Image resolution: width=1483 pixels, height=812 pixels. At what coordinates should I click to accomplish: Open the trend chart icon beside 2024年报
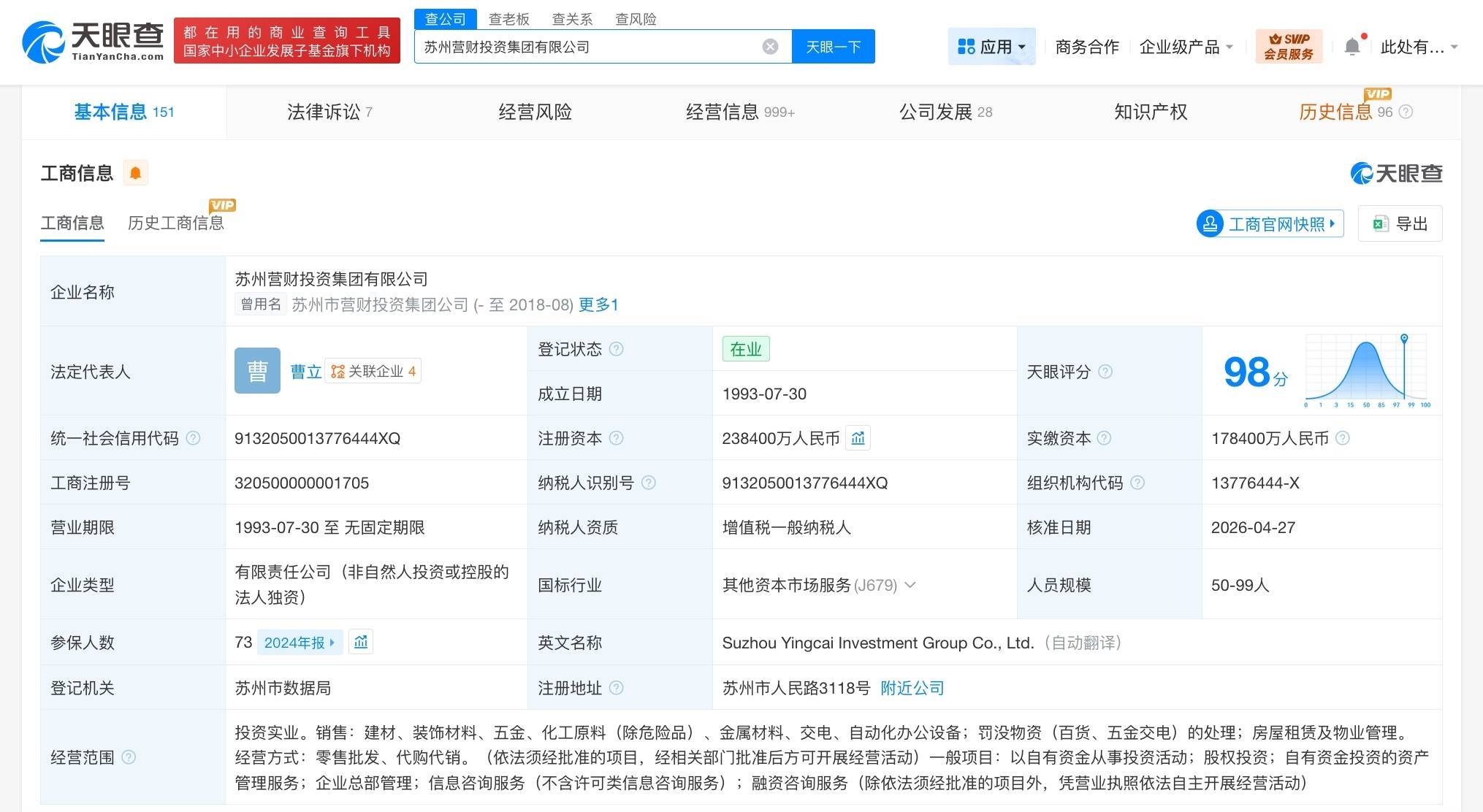361,642
